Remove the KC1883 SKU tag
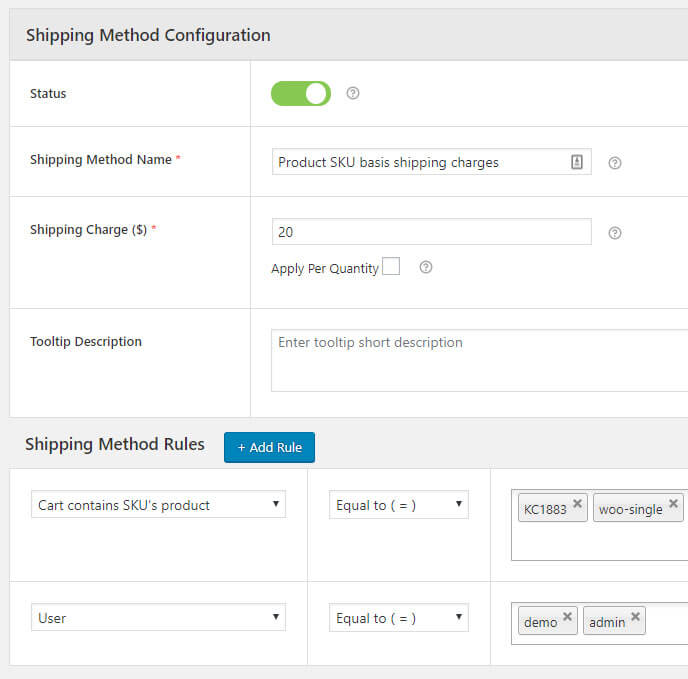Viewport: 688px width, 679px height. coord(577,504)
